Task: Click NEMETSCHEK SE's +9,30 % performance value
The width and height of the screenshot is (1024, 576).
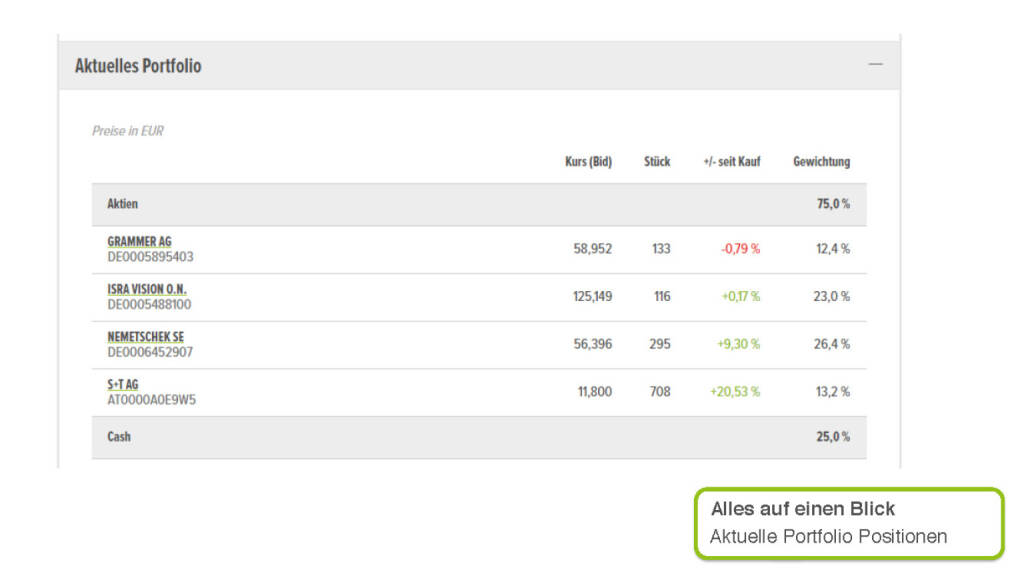Action: click(x=738, y=344)
